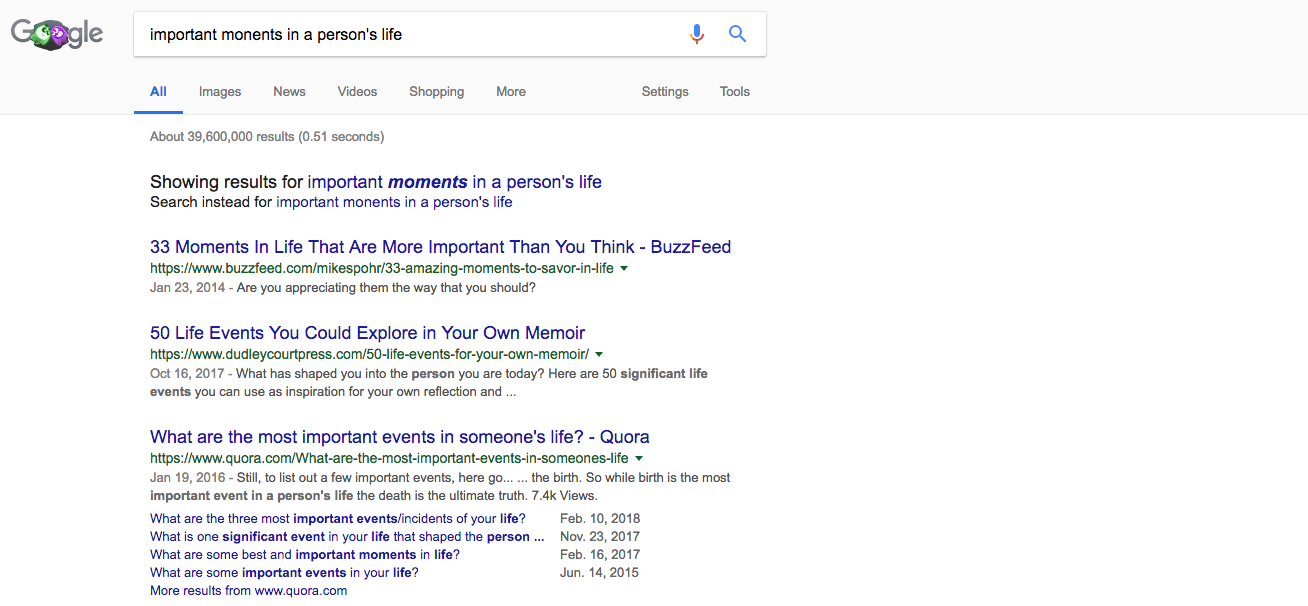Click corrected query 'important moments in a person's life'
Screen dimensions: 1308x606
point(455,182)
